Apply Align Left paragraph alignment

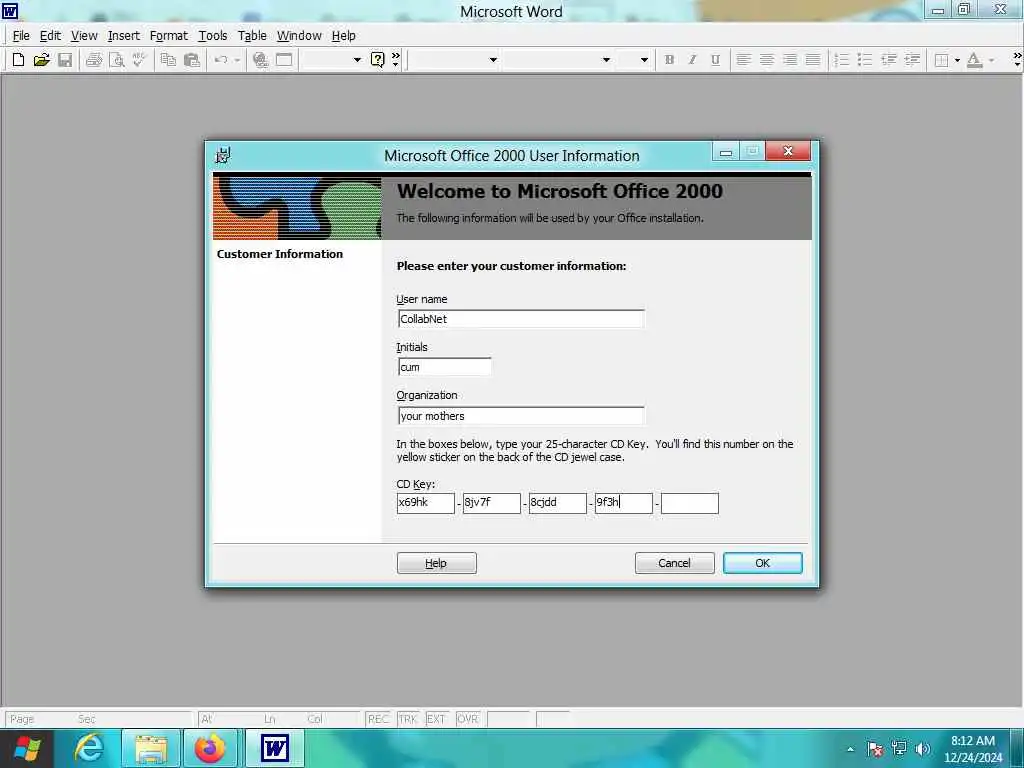pyautogui.click(x=743, y=60)
